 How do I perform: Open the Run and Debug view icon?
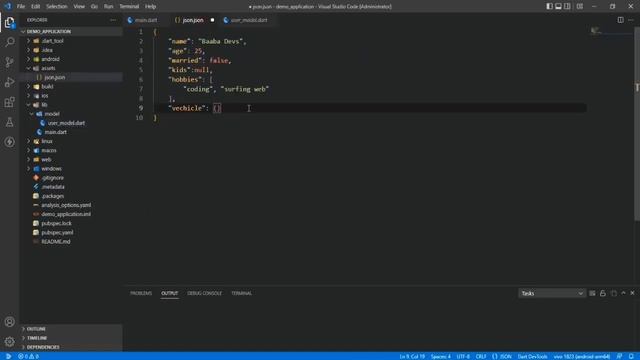9,82
